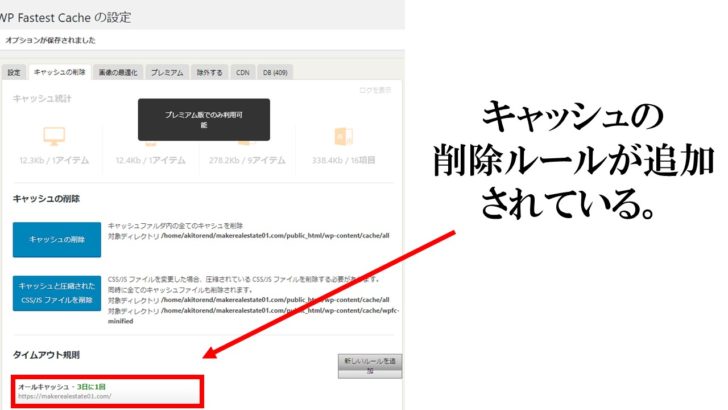The height and width of the screenshot is (410, 728).
Task: Click the desktop cache statistics monitor icon
Action: [53, 135]
